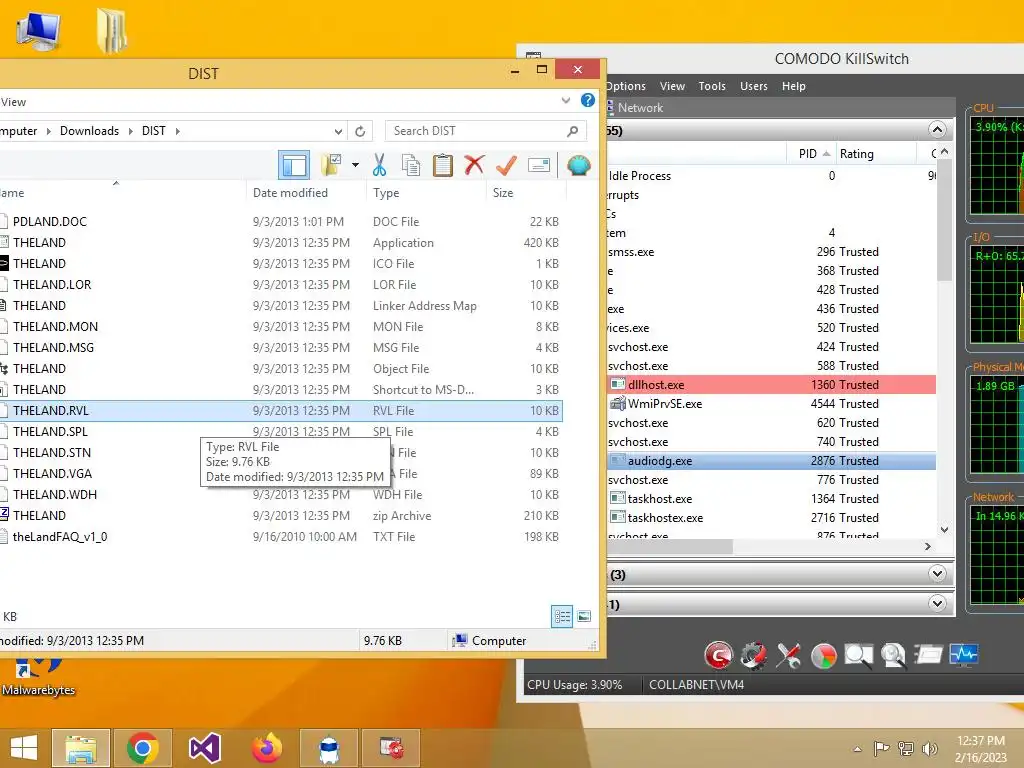Open KillSwitch Help menu
This screenshot has width=1024, height=768.
[793, 86]
